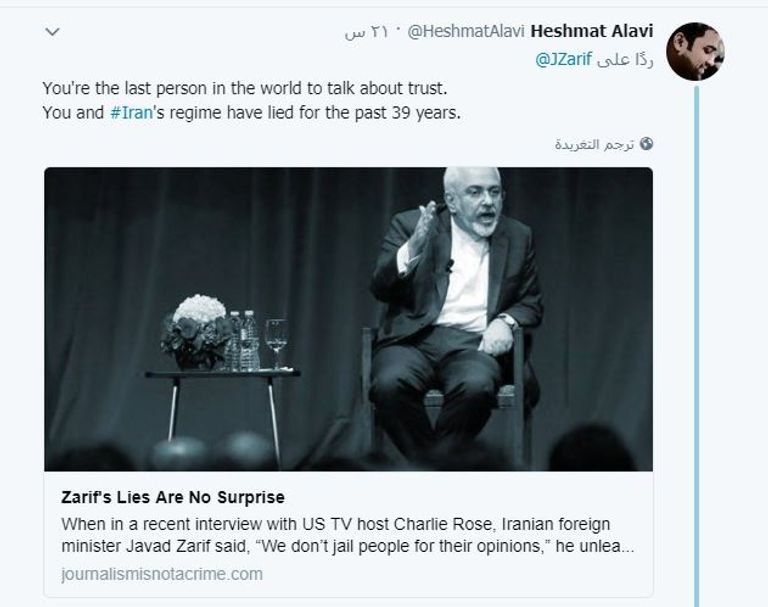Open the tweet options chevron menu
Image resolution: width=768 pixels, height=607 pixels.
click(x=53, y=32)
